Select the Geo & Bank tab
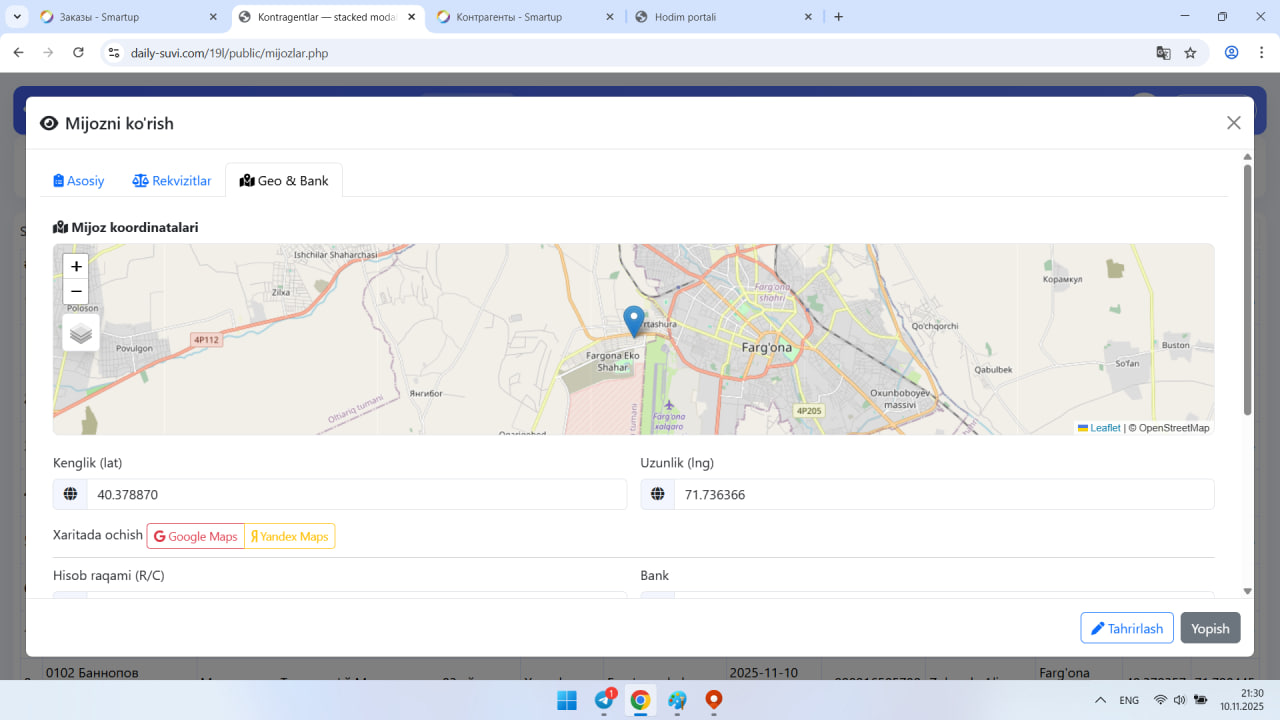This screenshot has height=720, width=1280. coord(284,181)
